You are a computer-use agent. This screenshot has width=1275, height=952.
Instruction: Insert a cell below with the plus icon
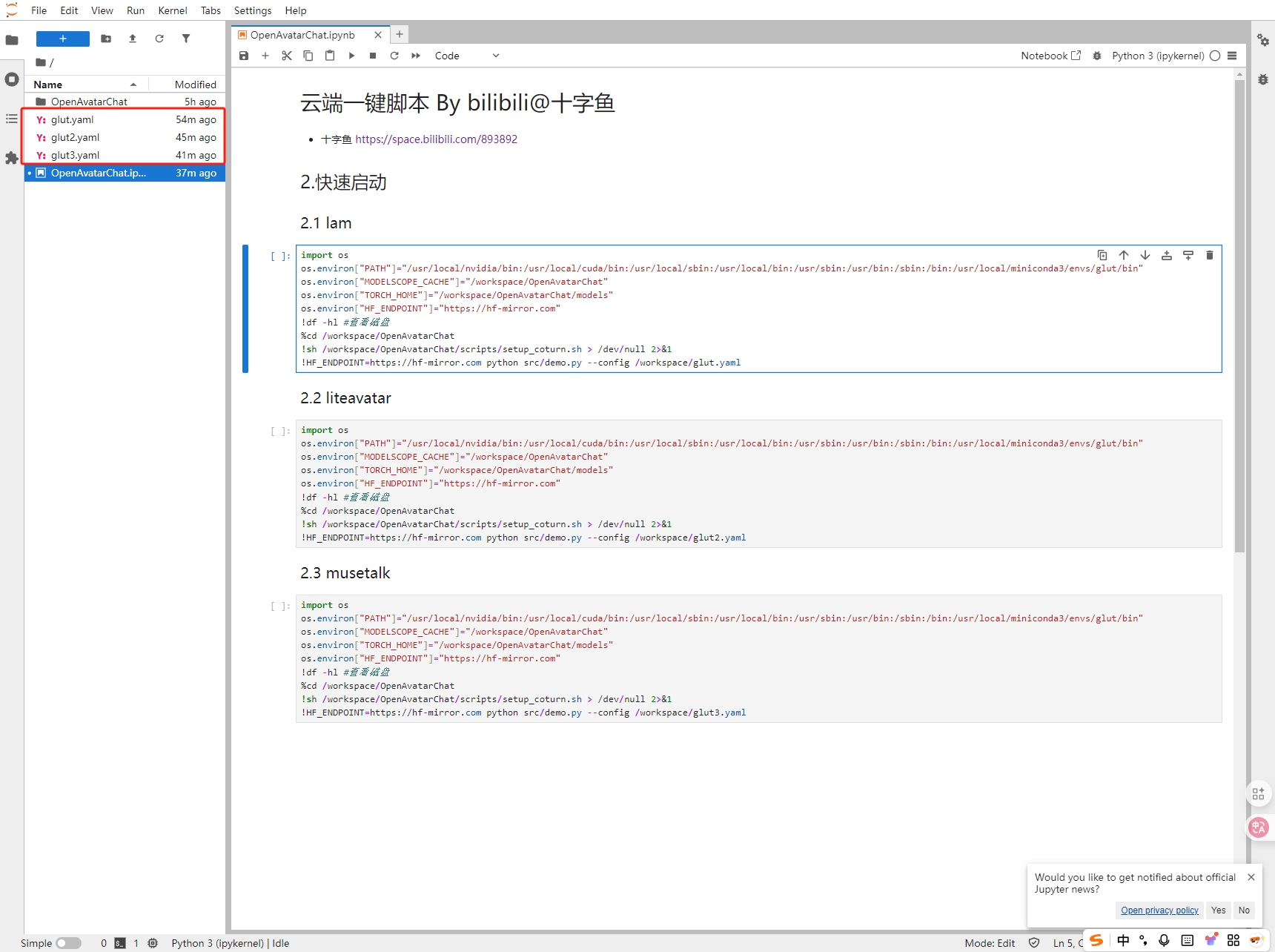click(x=265, y=56)
